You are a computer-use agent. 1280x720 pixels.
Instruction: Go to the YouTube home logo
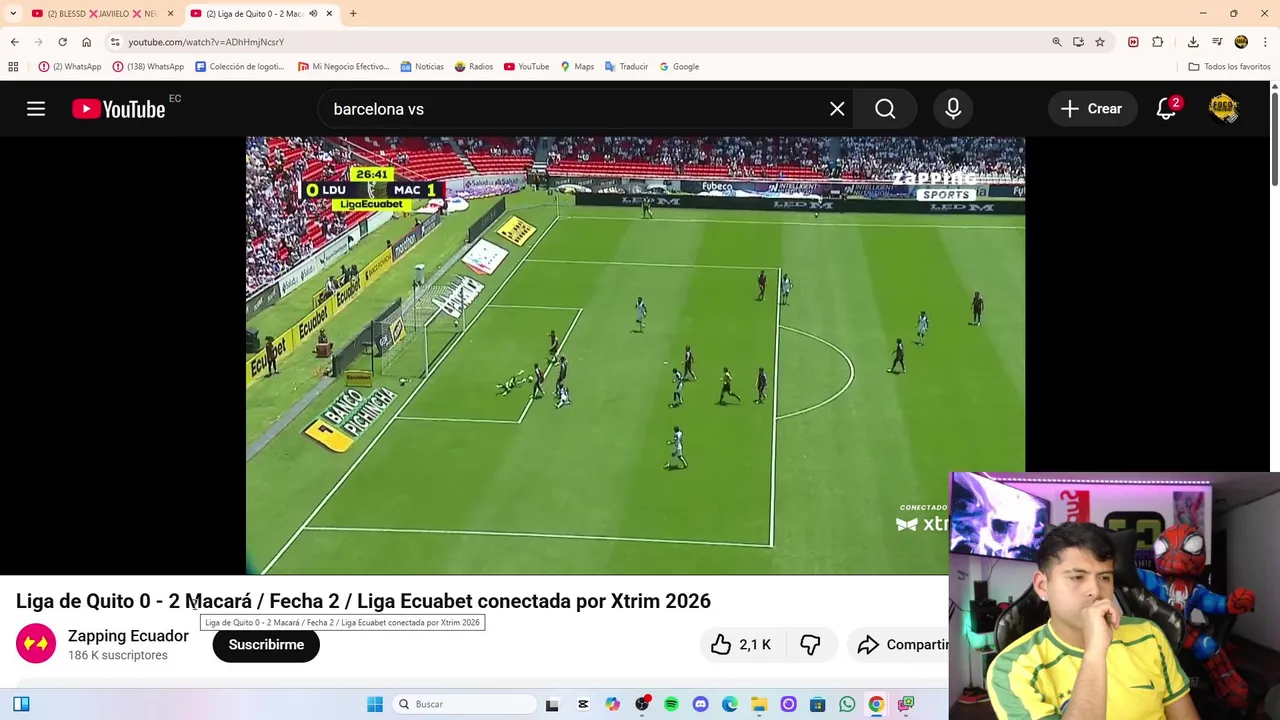pyautogui.click(x=119, y=109)
